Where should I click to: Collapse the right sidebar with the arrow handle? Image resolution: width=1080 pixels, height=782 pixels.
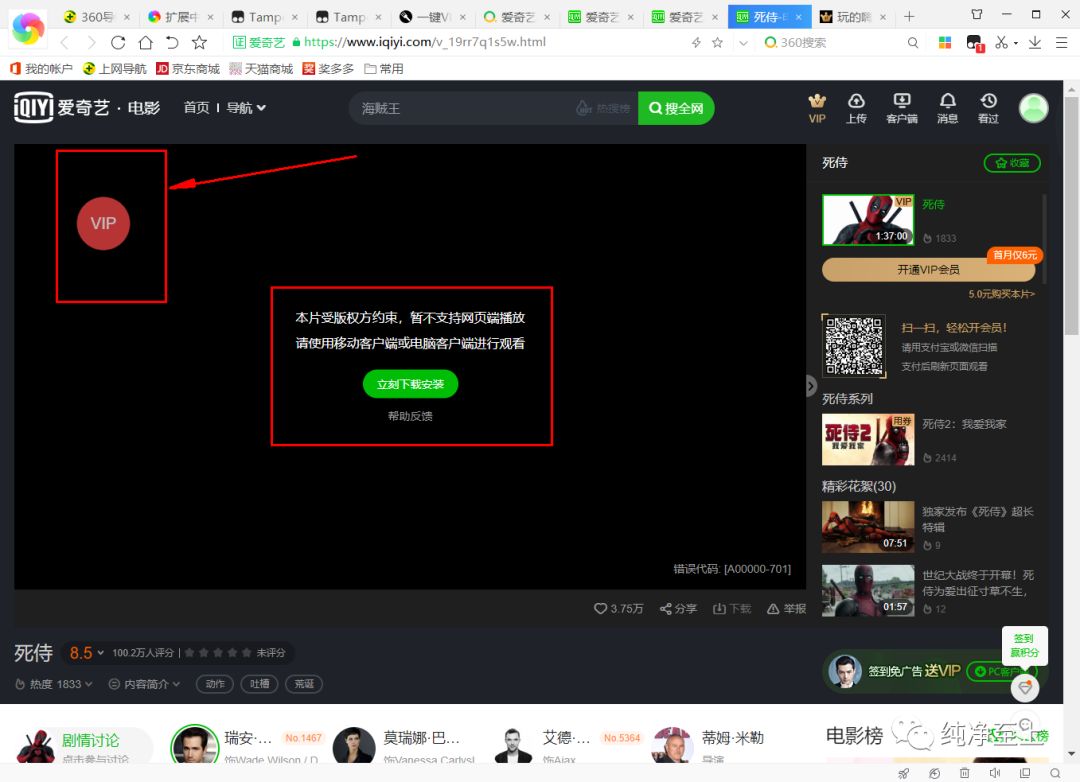[811, 386]
